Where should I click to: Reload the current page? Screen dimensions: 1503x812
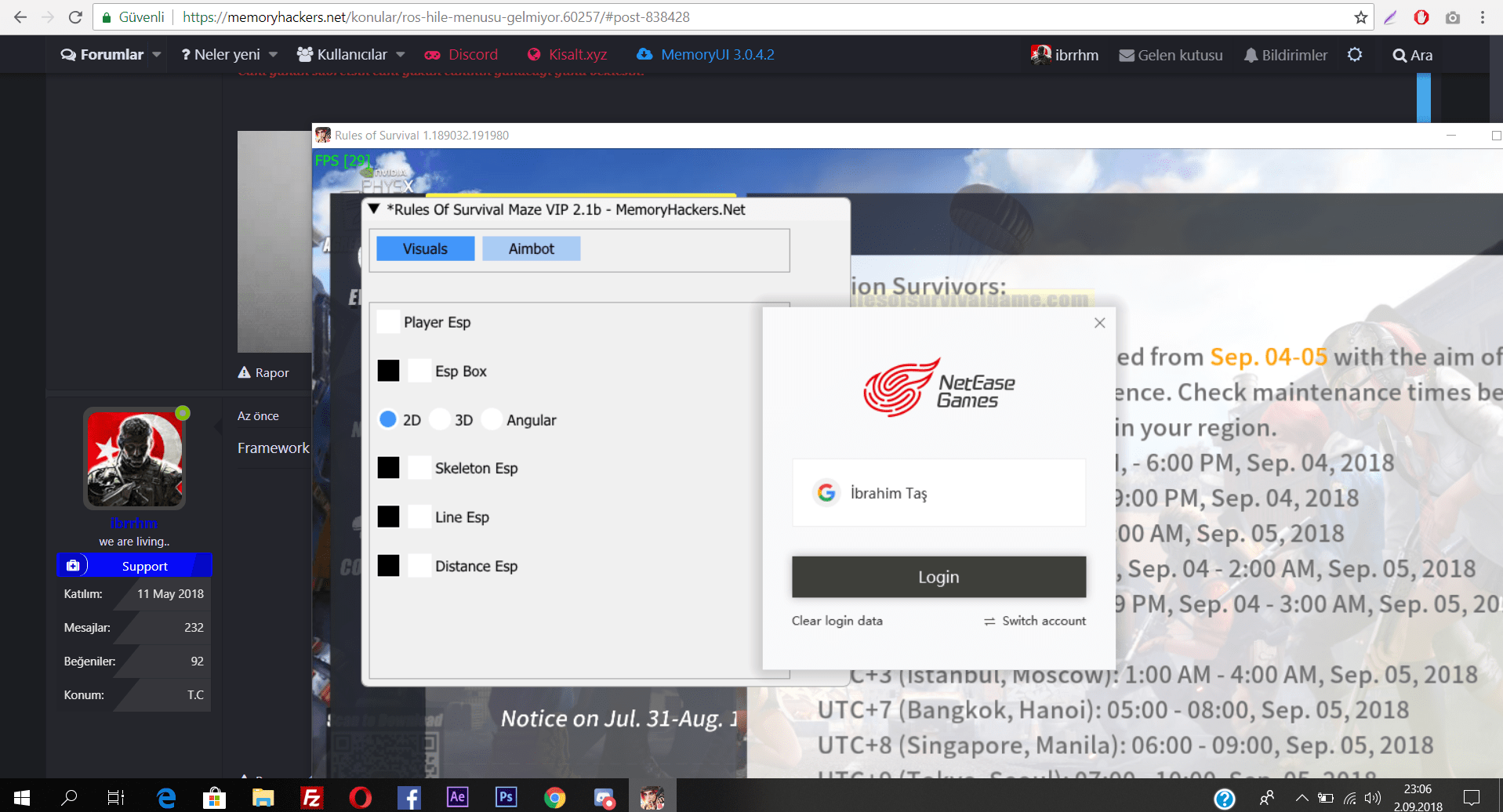[x=75, y=17]
